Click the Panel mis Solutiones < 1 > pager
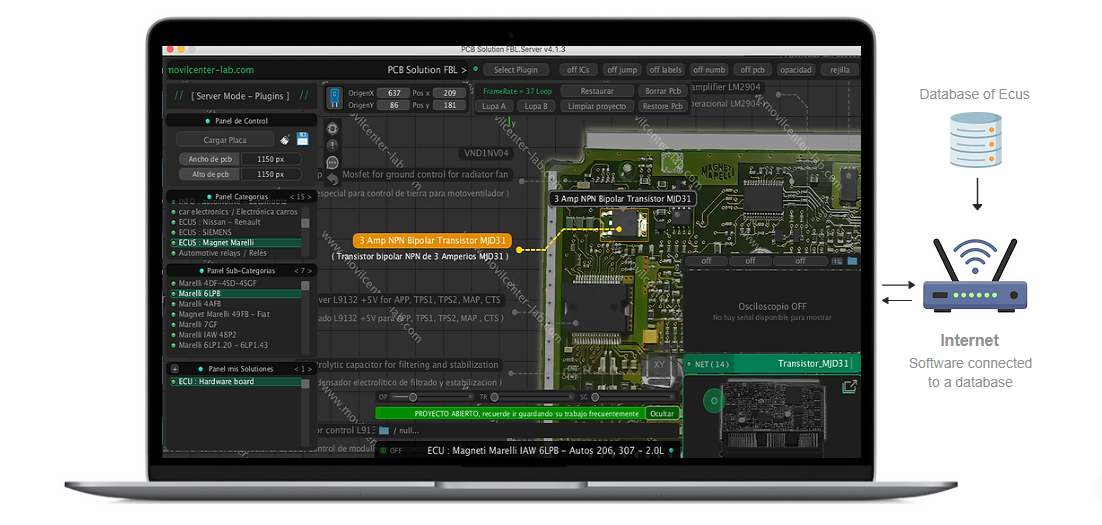Image resolution: width=1102 pixels, height=525 pixels. pyautogui.click(x=303, y=369)
